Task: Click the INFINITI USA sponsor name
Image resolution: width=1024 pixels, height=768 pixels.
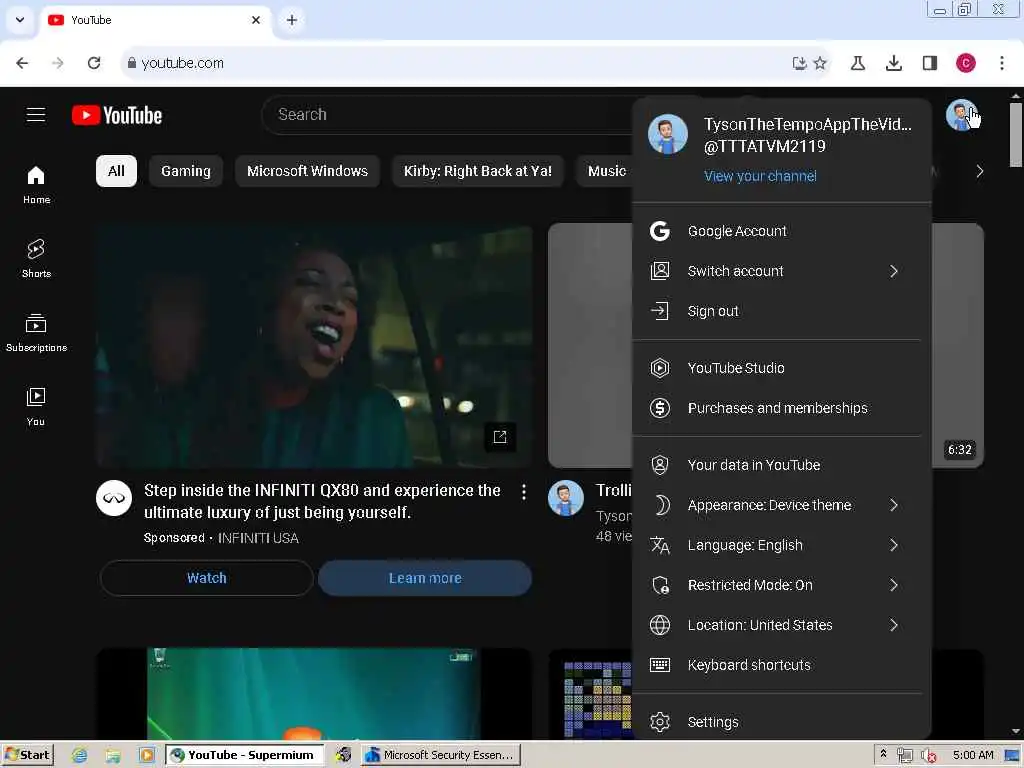Action: coord(258,538)
